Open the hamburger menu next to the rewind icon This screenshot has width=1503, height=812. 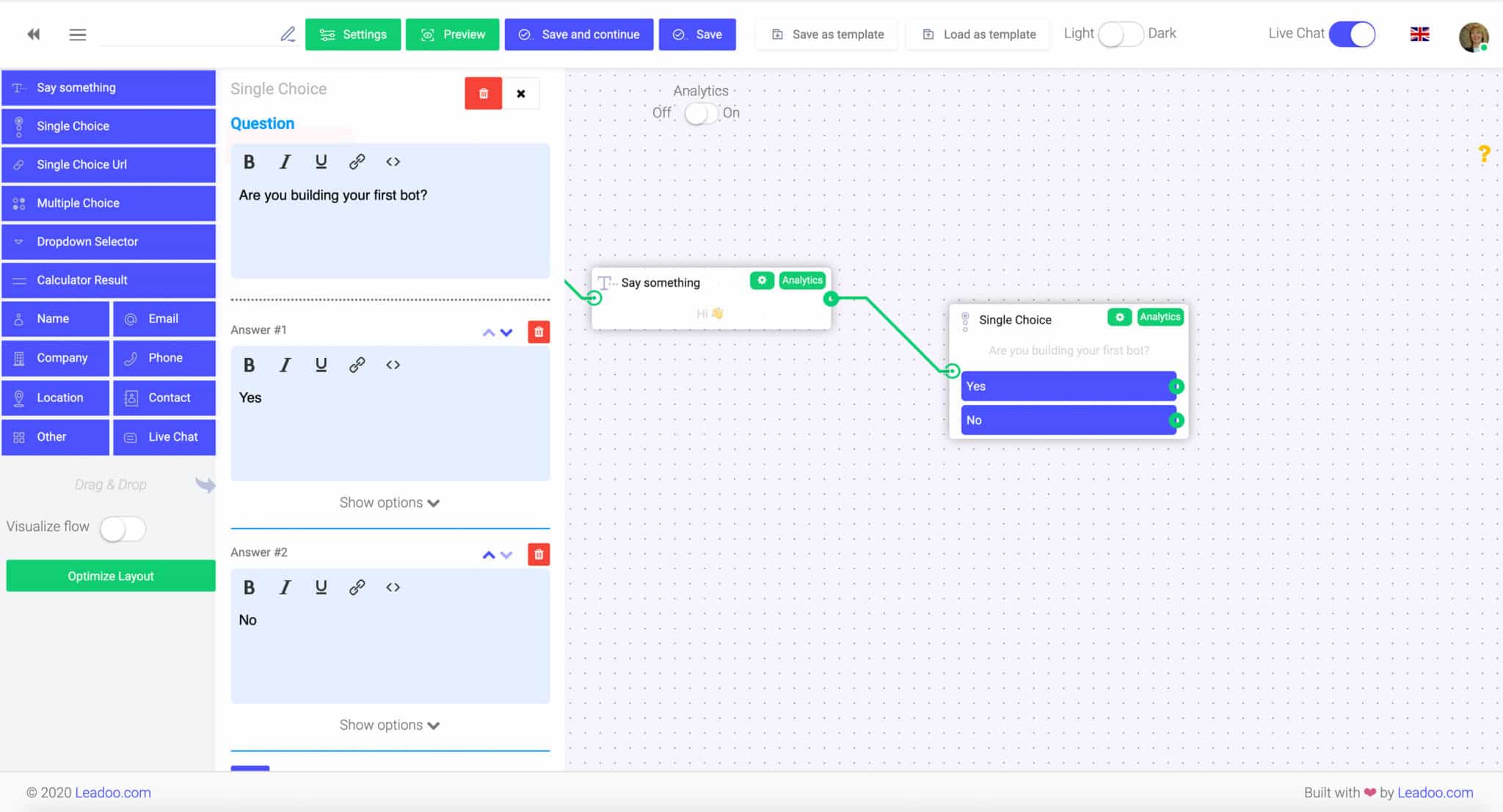77,34
